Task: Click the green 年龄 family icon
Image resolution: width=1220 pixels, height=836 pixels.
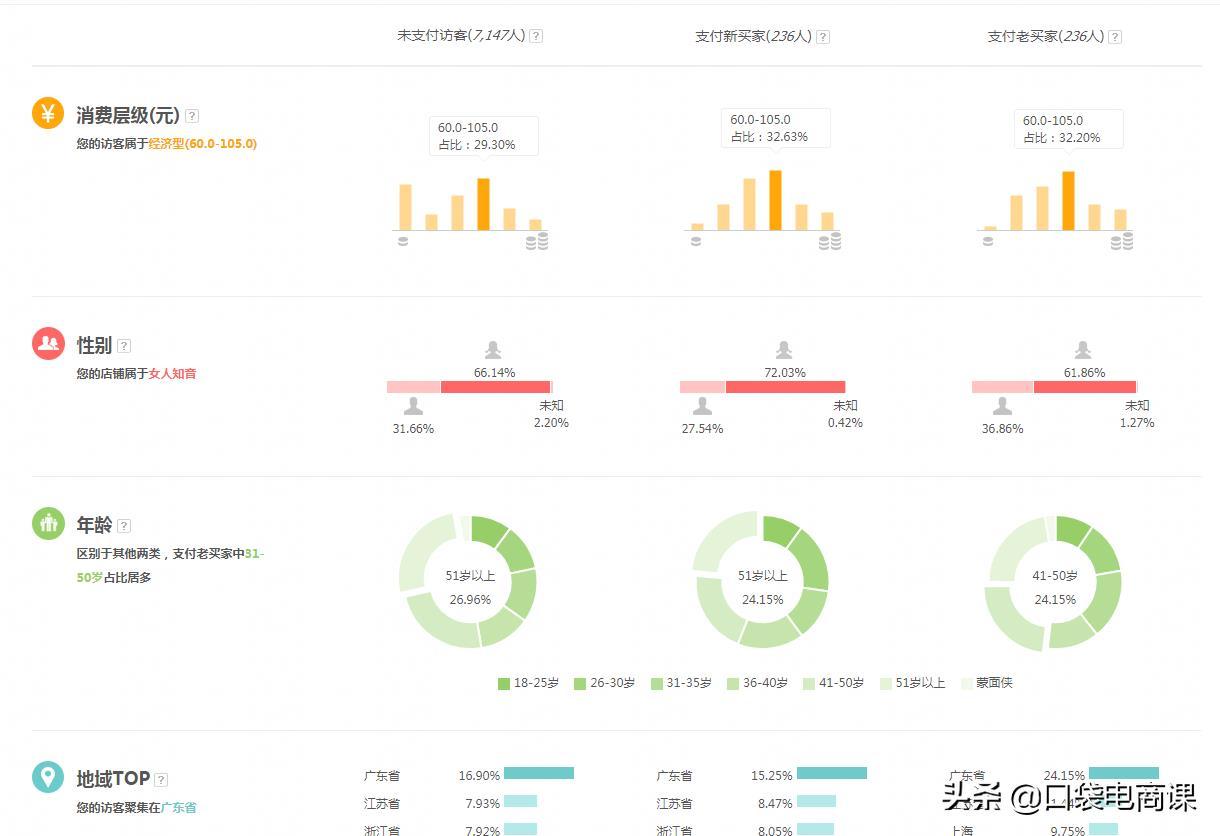Action: [x=48, y=523]
